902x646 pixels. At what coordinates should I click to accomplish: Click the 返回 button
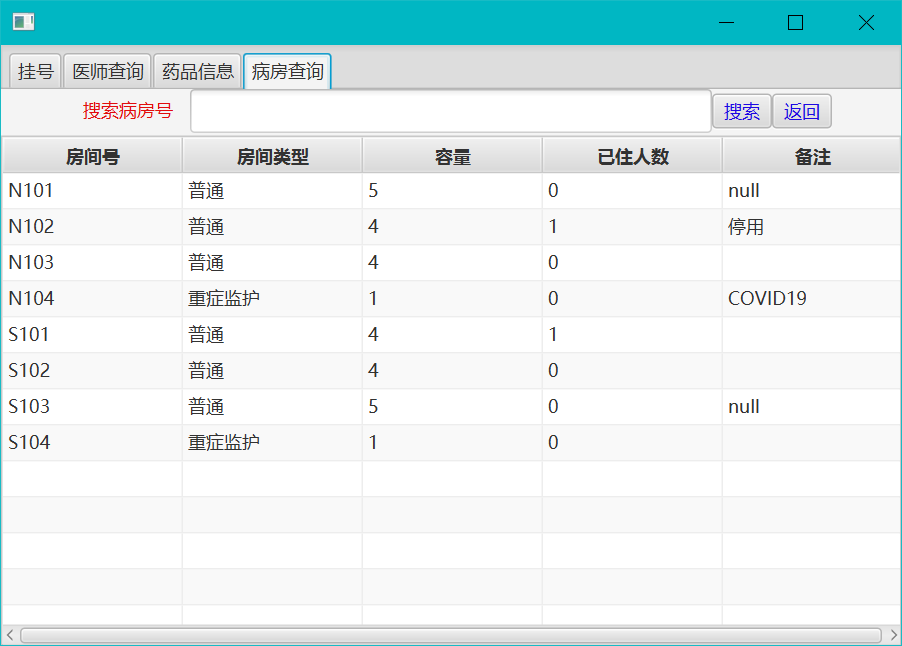[x=801, y=111]
